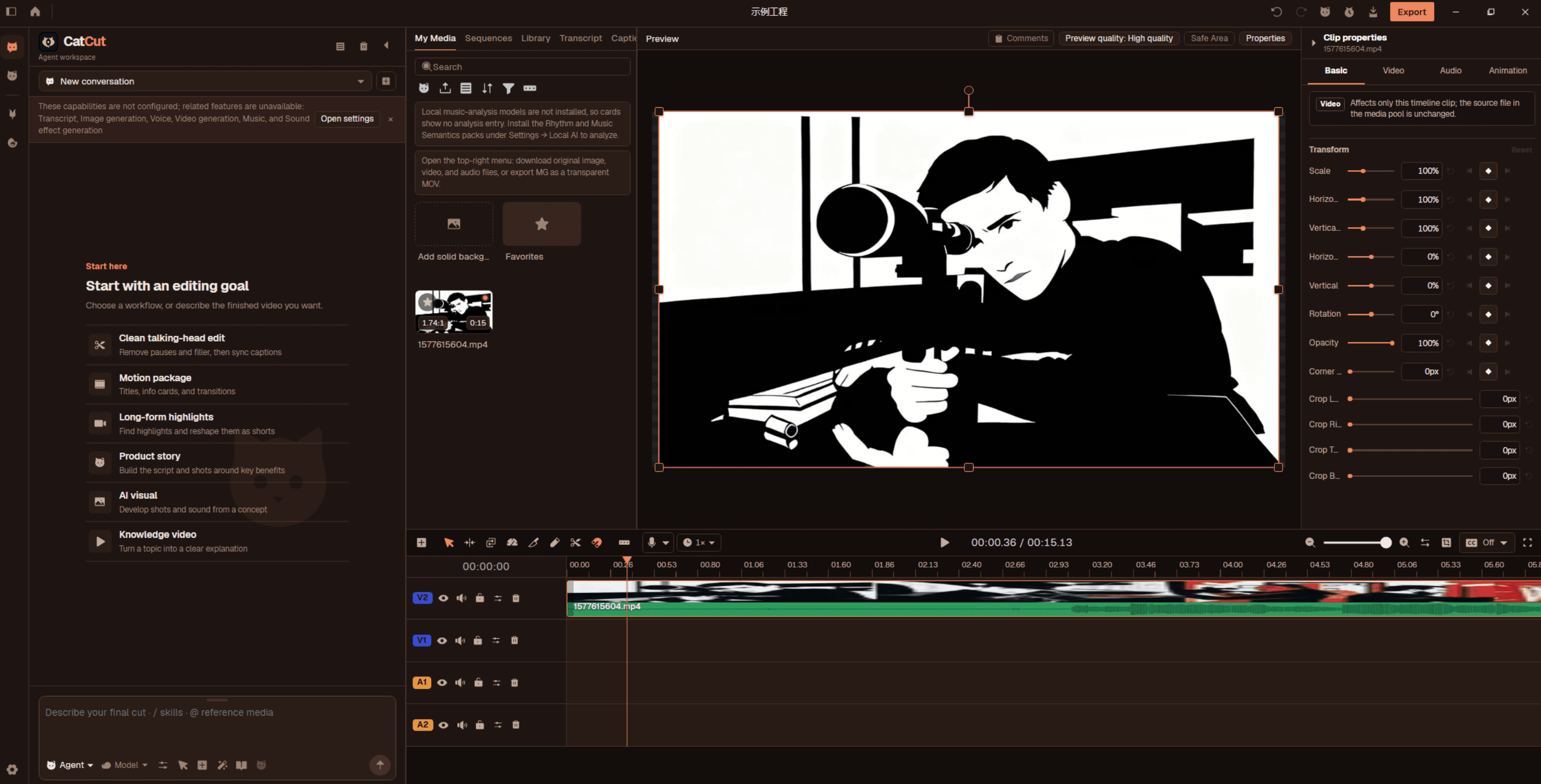Toggle visibility eye on V1 track
This screenshot has width=1541, height=784.
coord(442,641)
